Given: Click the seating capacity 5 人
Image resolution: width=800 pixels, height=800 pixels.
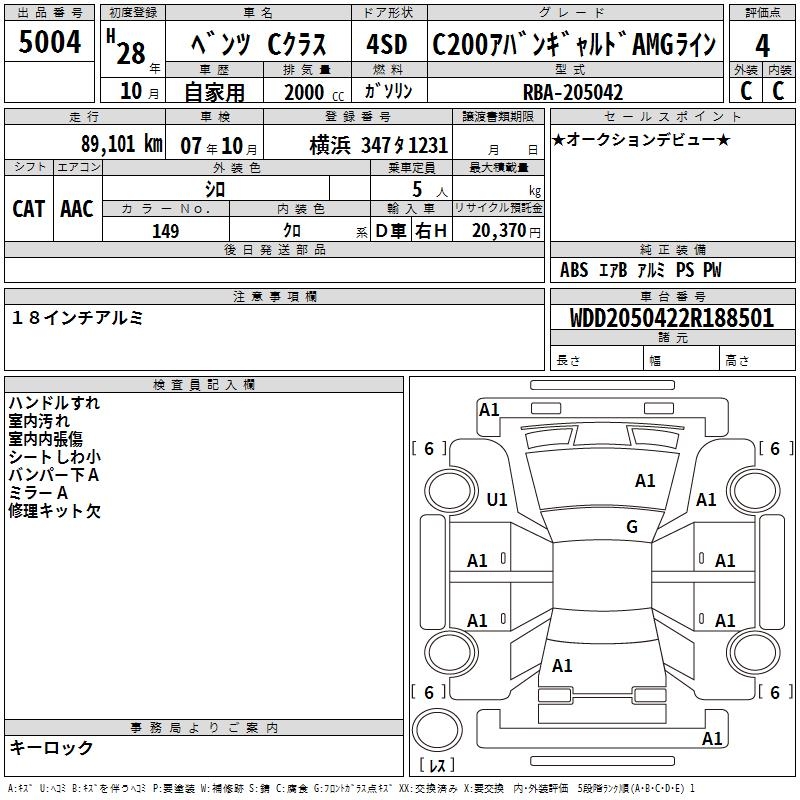Looking at the screenshot, I should (430, 189).
